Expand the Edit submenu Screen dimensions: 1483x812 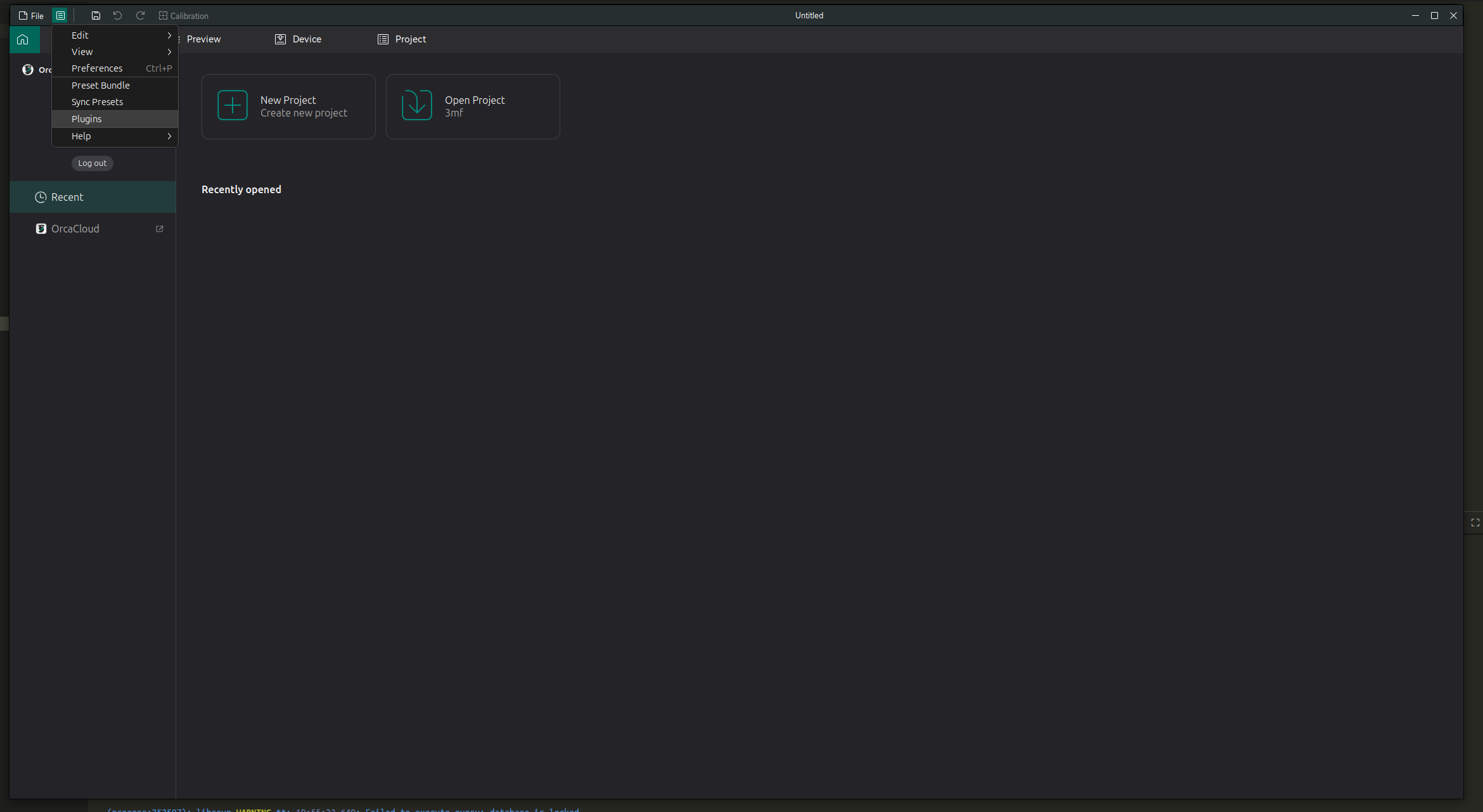115,35
